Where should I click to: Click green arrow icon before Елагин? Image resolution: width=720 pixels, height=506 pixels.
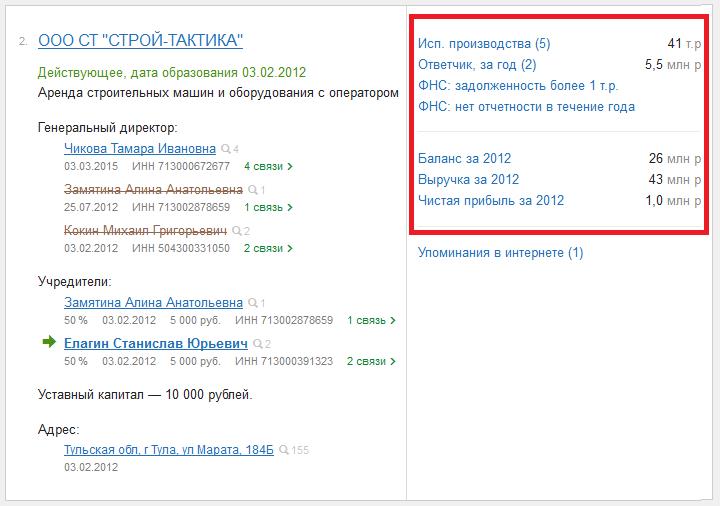pos(49,343)
